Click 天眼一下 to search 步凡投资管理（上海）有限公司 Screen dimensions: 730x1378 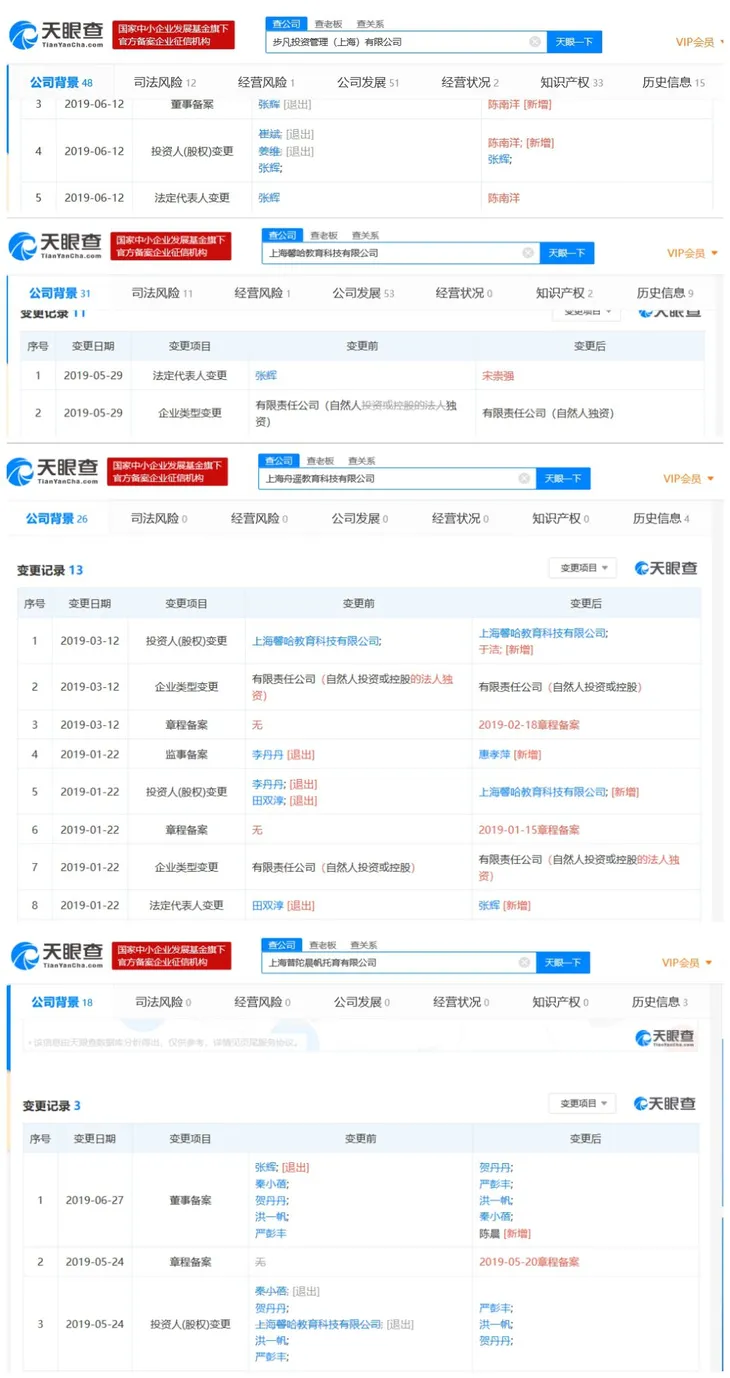[x=573, y=42]
